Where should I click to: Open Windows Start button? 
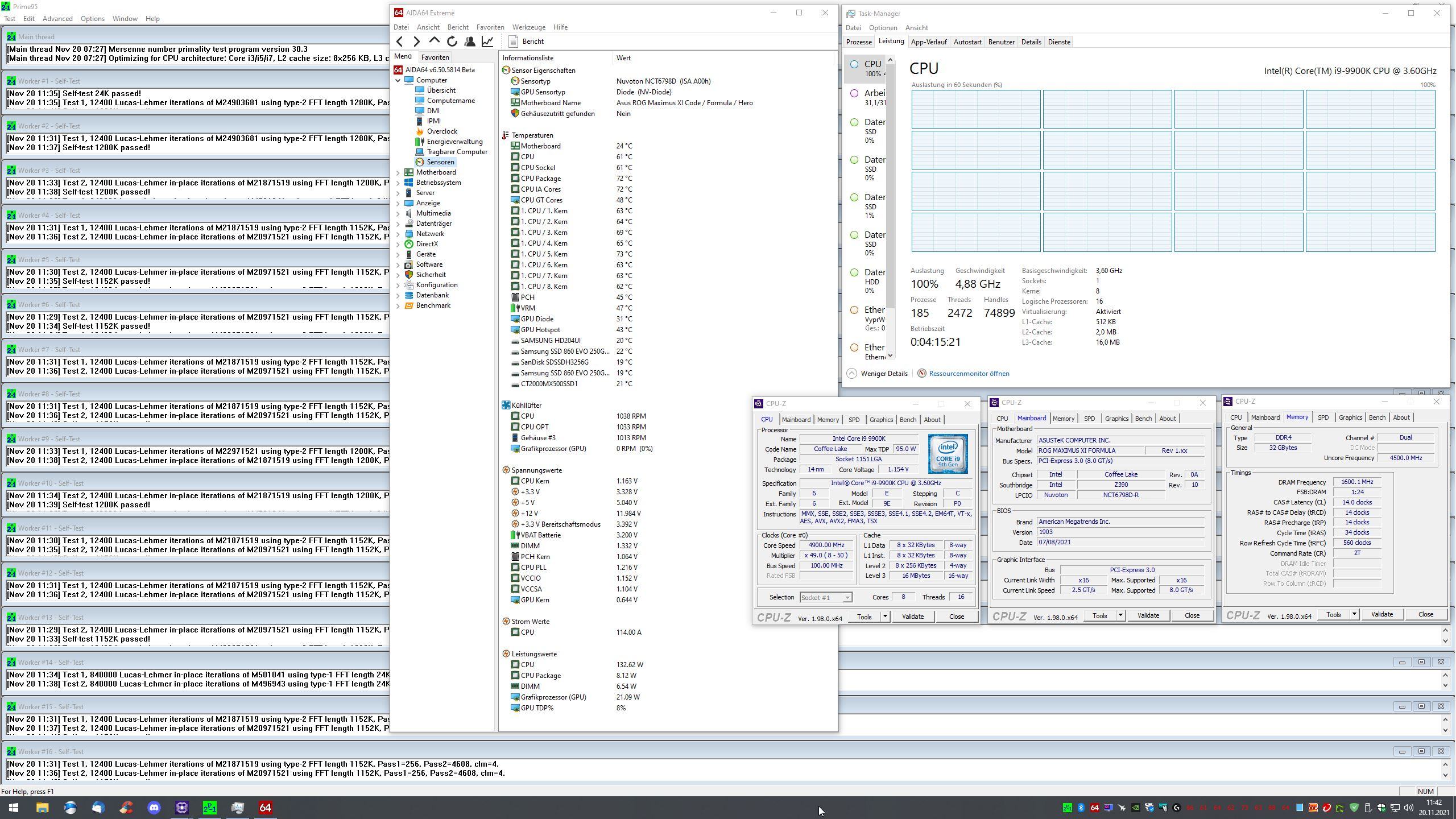(x=14, y=808)
